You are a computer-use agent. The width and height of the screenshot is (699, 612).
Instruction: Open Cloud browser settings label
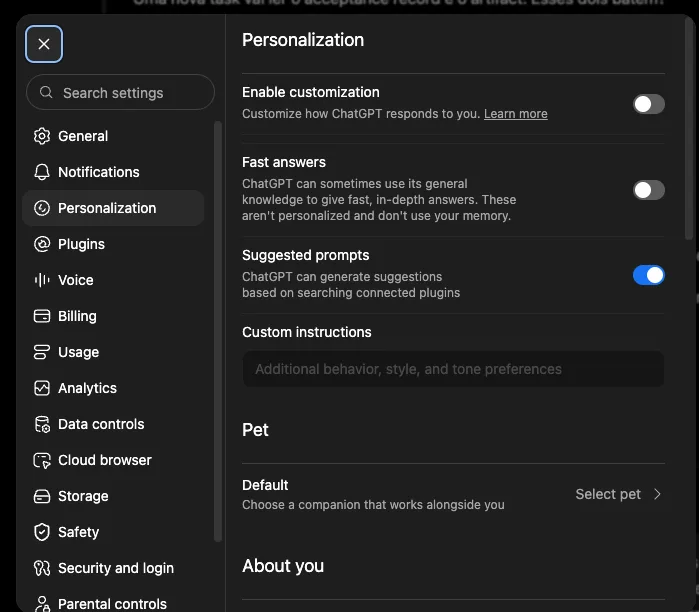(105, 460)
